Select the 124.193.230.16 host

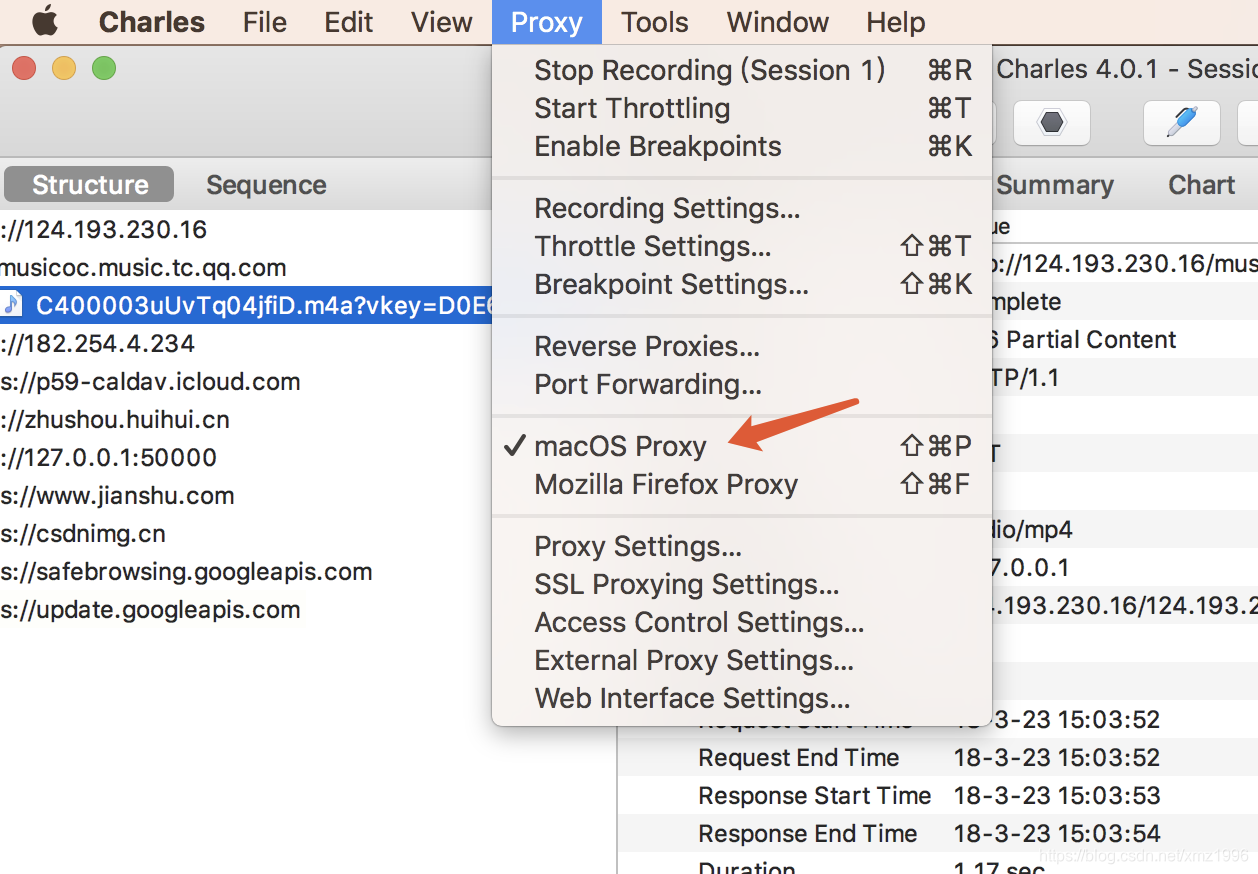pyautogui.click(x=104, y=229)
